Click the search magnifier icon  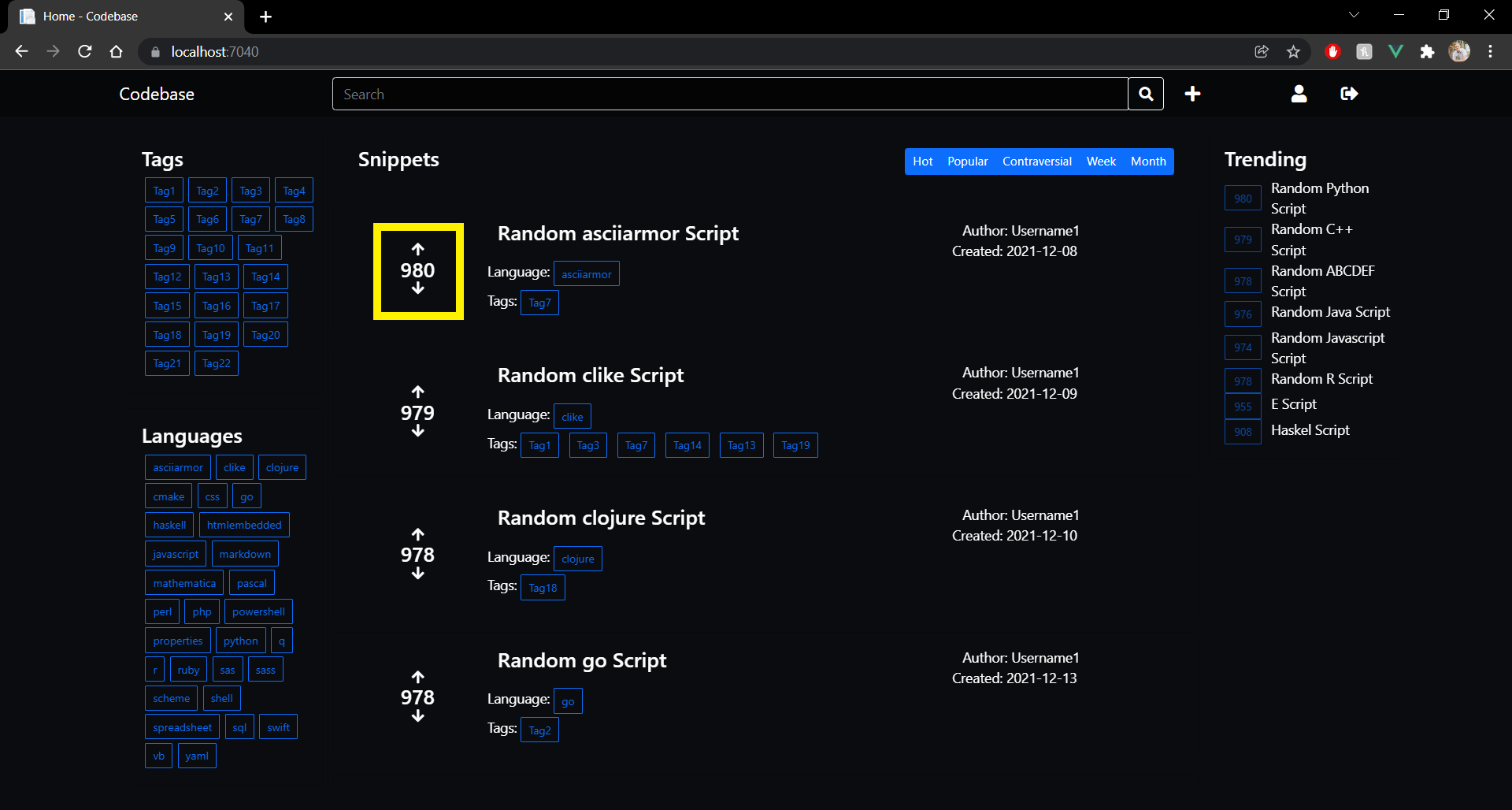[x=1146, y=94]
